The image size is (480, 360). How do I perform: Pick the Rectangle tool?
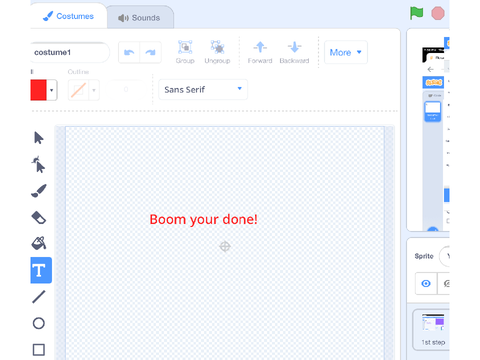pyautogui.click(x=39, y=350)
